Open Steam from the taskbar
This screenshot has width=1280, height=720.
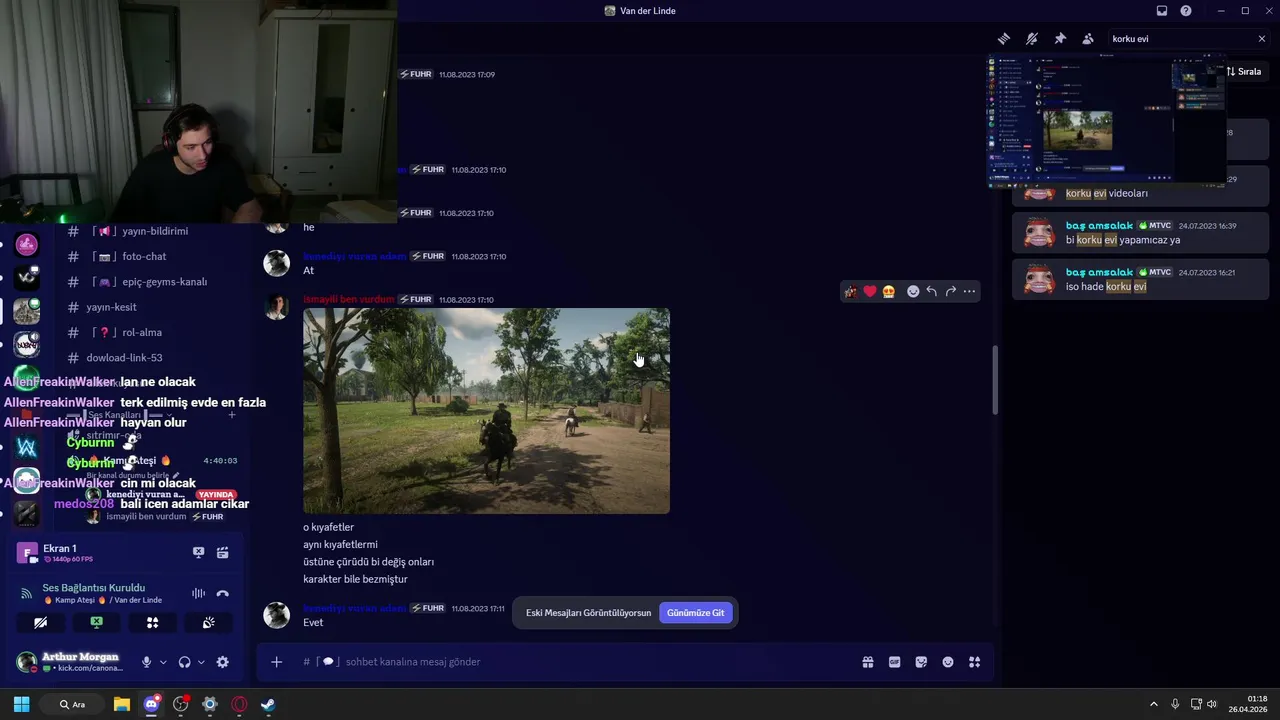coord(268,704)
